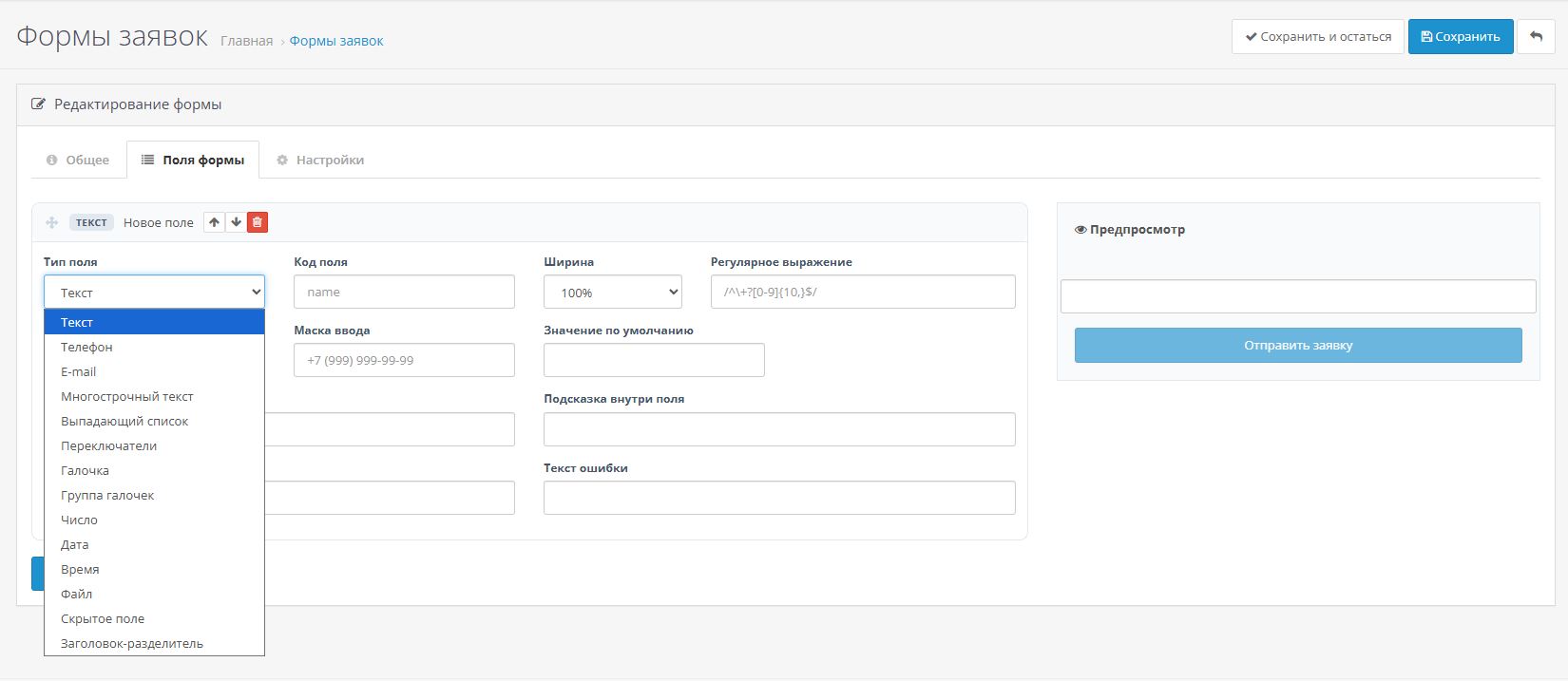This screenshot has width=1568, height=681.
Task: Focus Подсказка внутри поля input
Action: click(779, 429)
